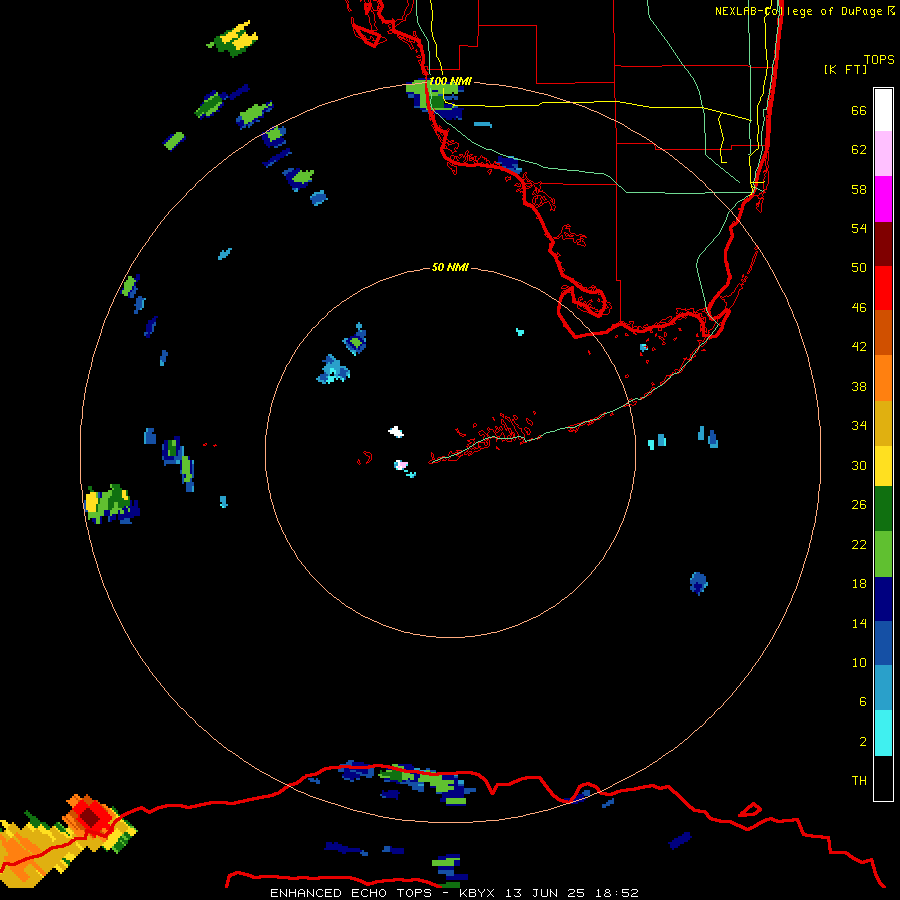Click the 38 legend value
Image resolution: width=900 pixels, height=900 pixels.
click(x=859, y=386)
